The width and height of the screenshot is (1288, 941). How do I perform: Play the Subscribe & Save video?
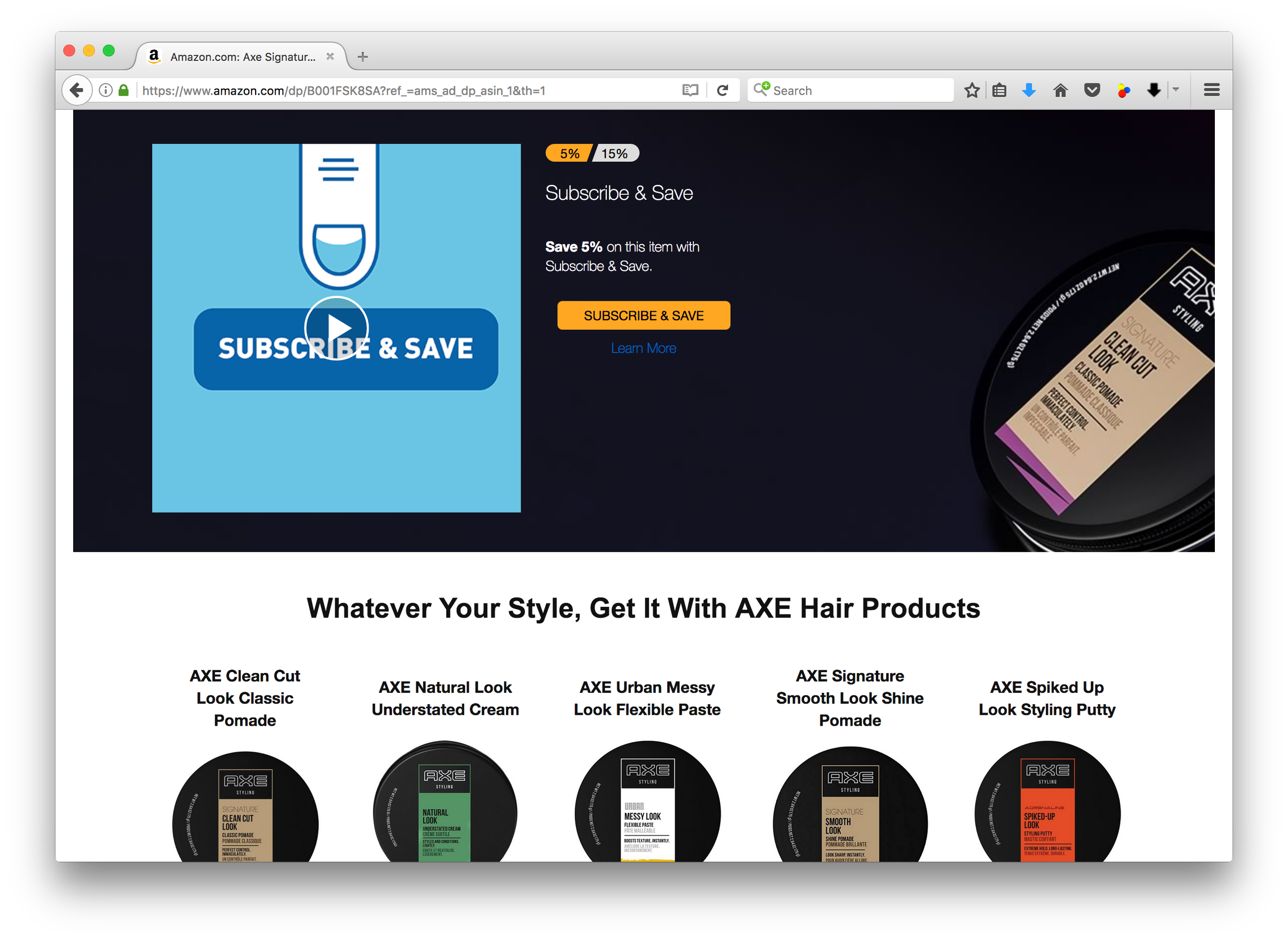336,328
